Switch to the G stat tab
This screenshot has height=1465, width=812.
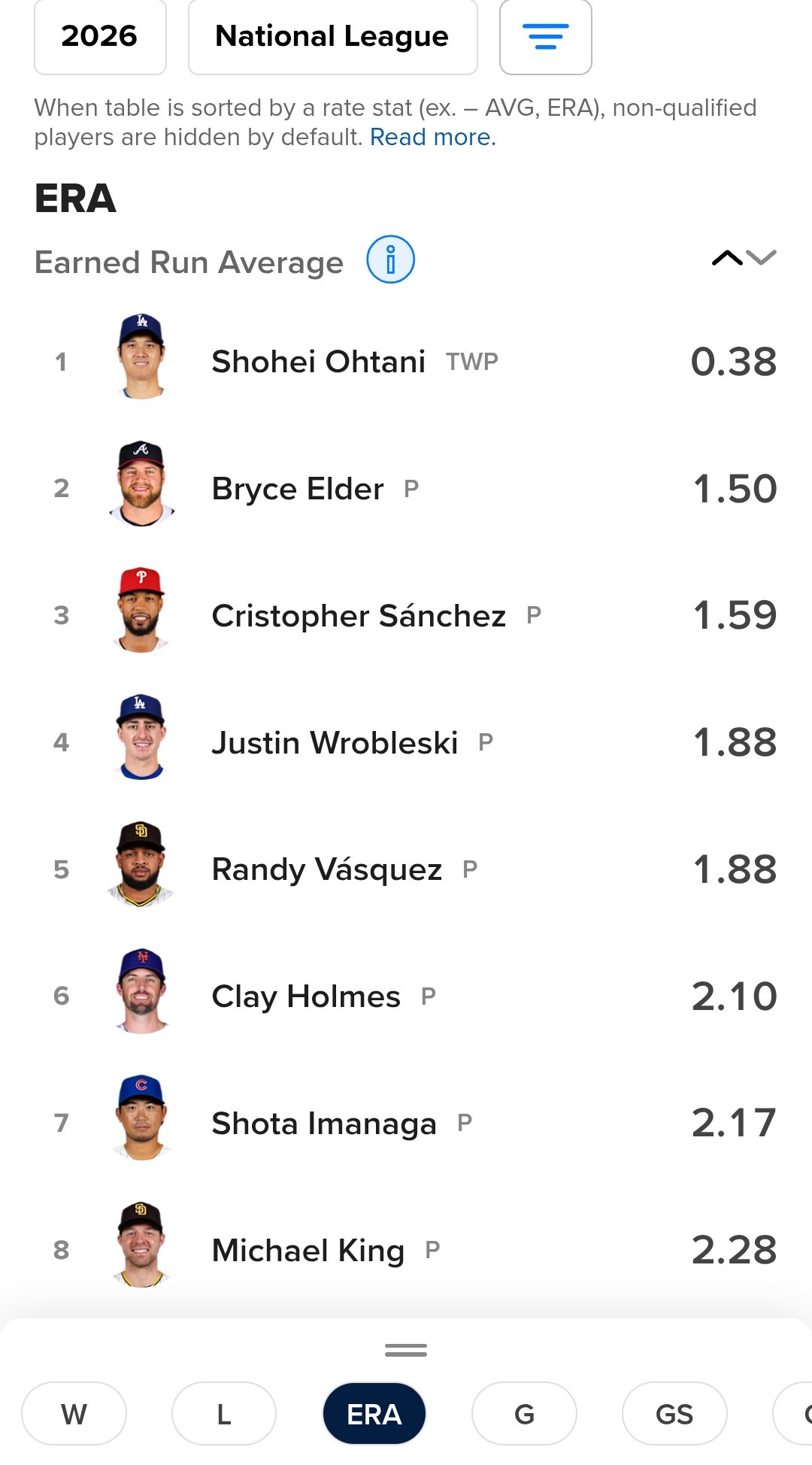click(524, 1414)
